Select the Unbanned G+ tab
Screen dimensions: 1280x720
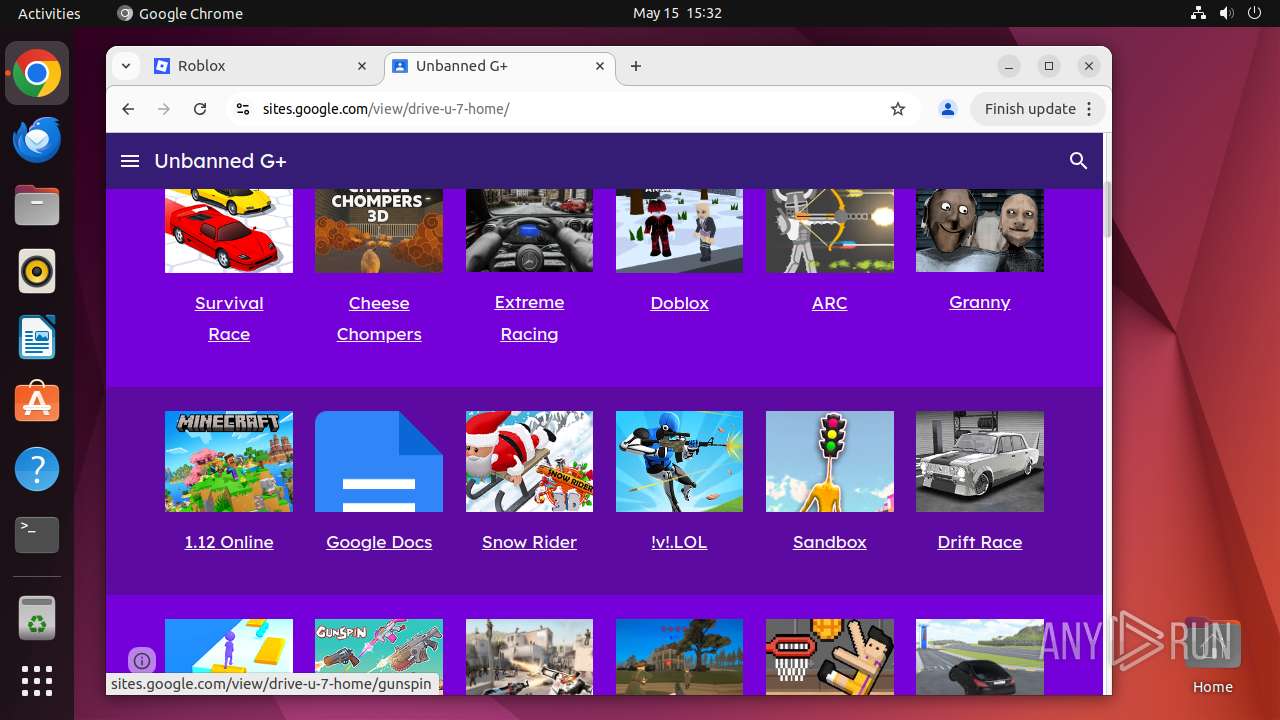point(500,66)
